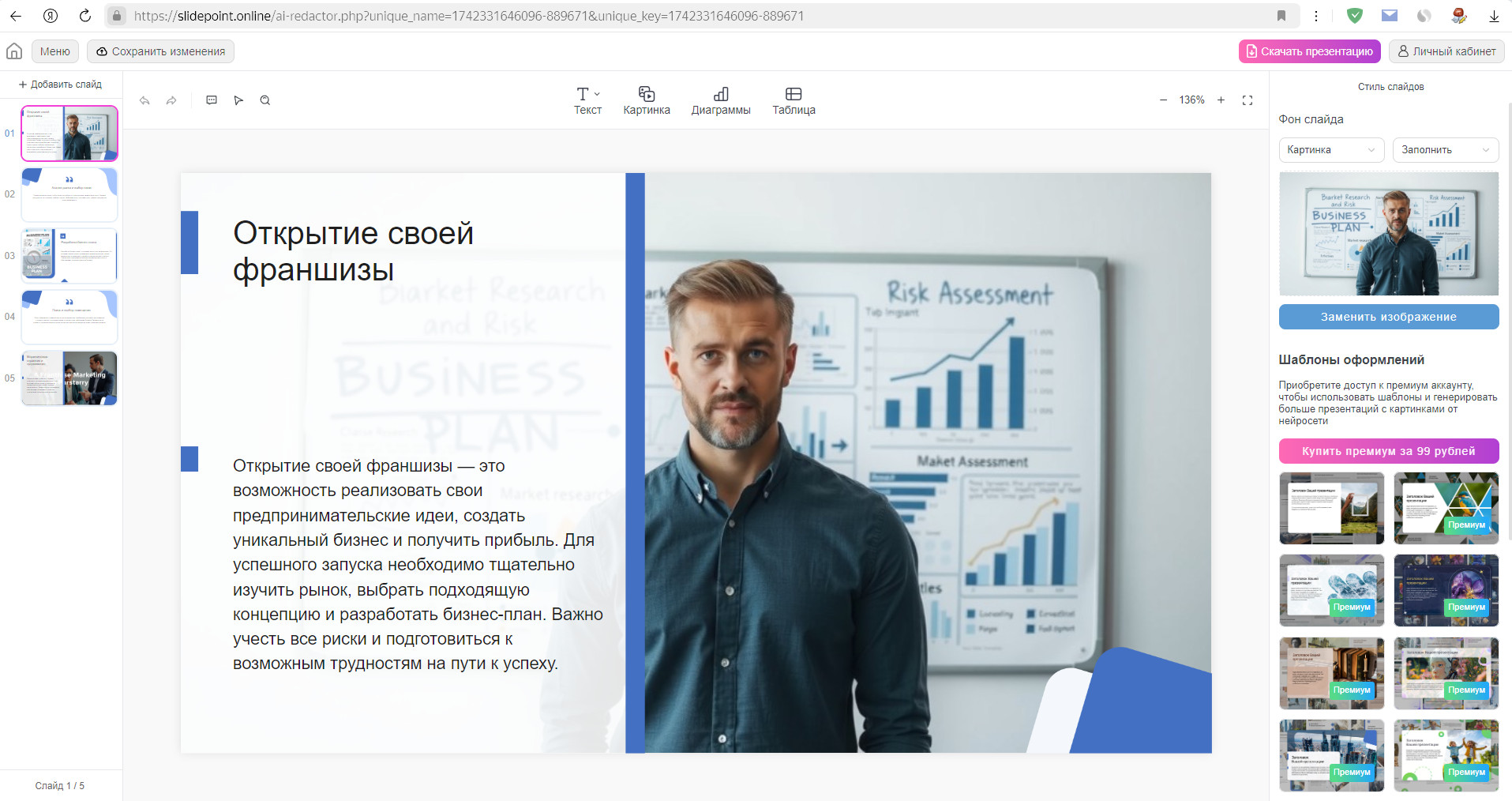1512x801 pixels.
Task: Open browser downloads arrow icon
Action: pos(1494,16)
